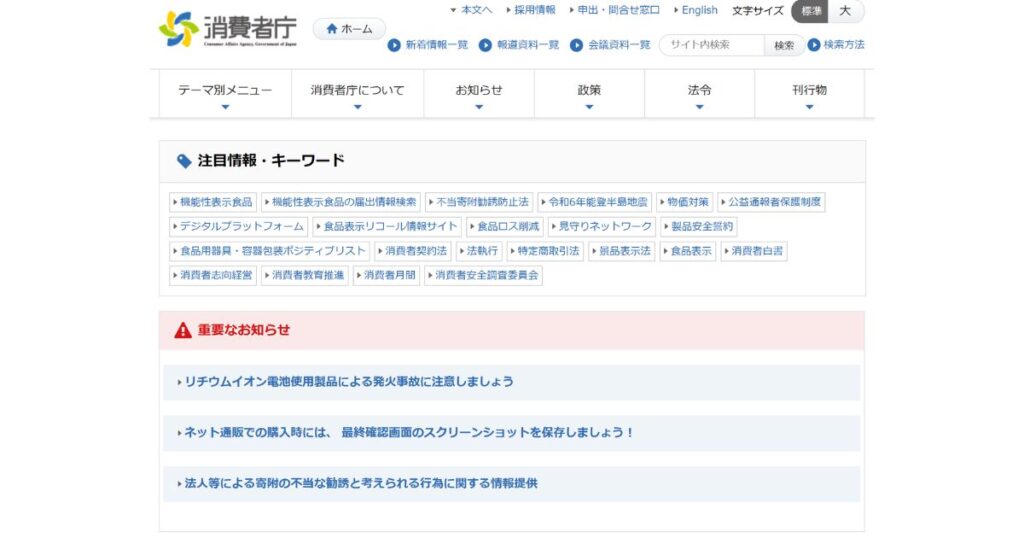Expand お知らせ dropdown menu

(x=479, y=95)
